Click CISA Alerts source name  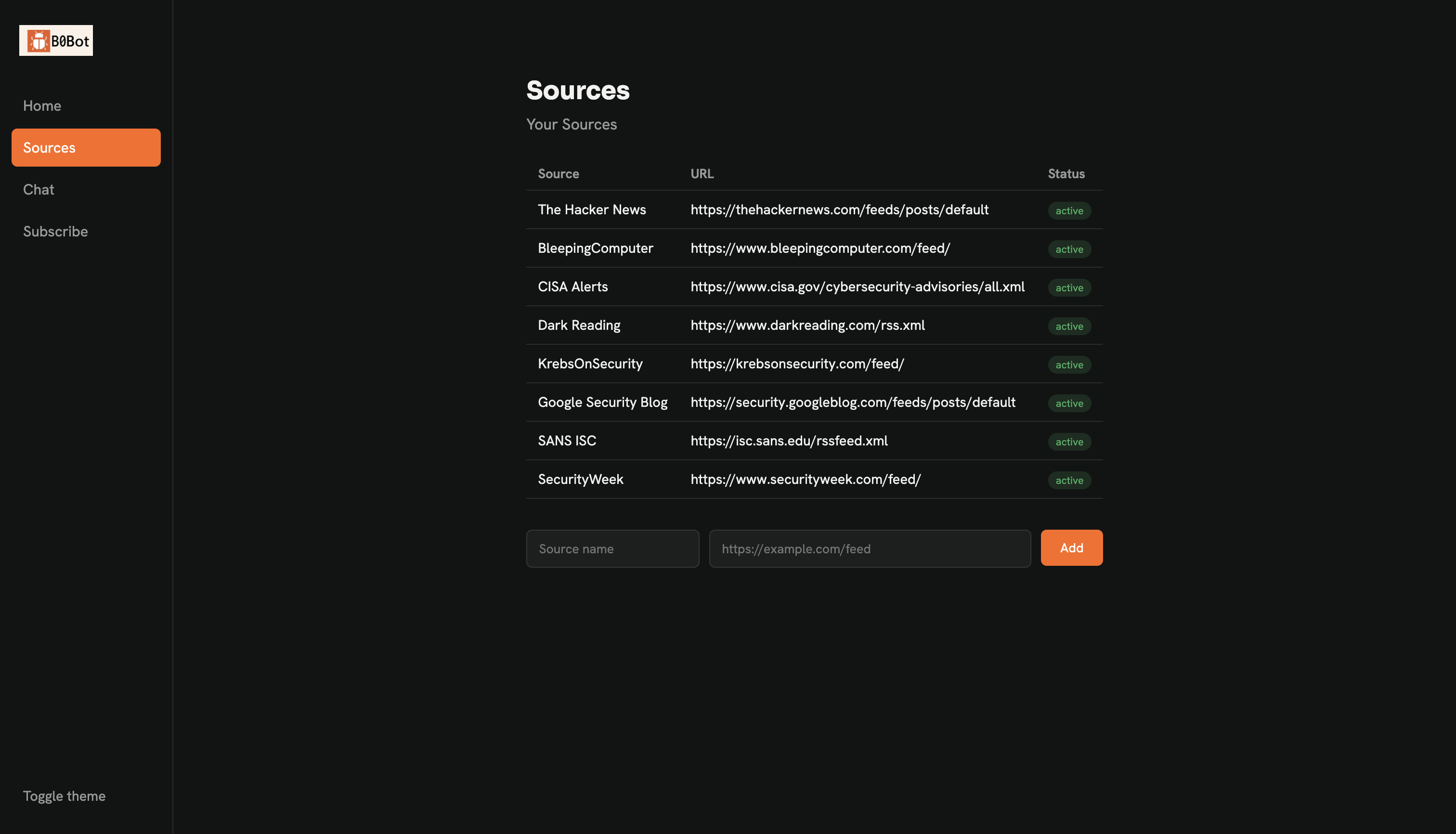573,287
